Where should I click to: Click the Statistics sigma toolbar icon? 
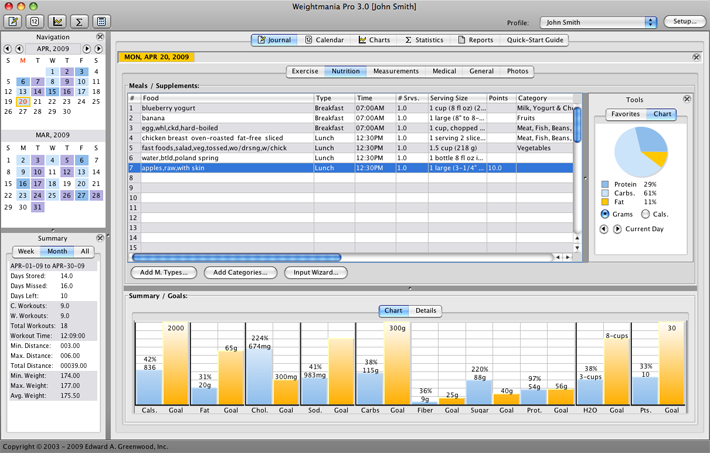79,21
